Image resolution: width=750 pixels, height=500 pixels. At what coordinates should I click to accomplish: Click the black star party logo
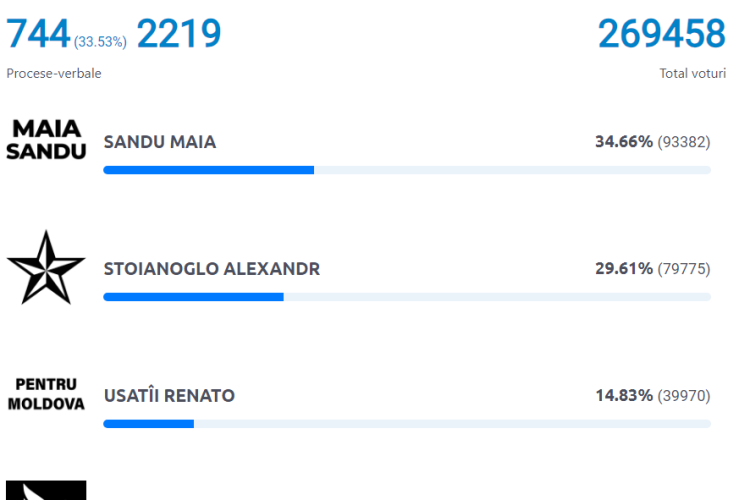coord(46,268)
